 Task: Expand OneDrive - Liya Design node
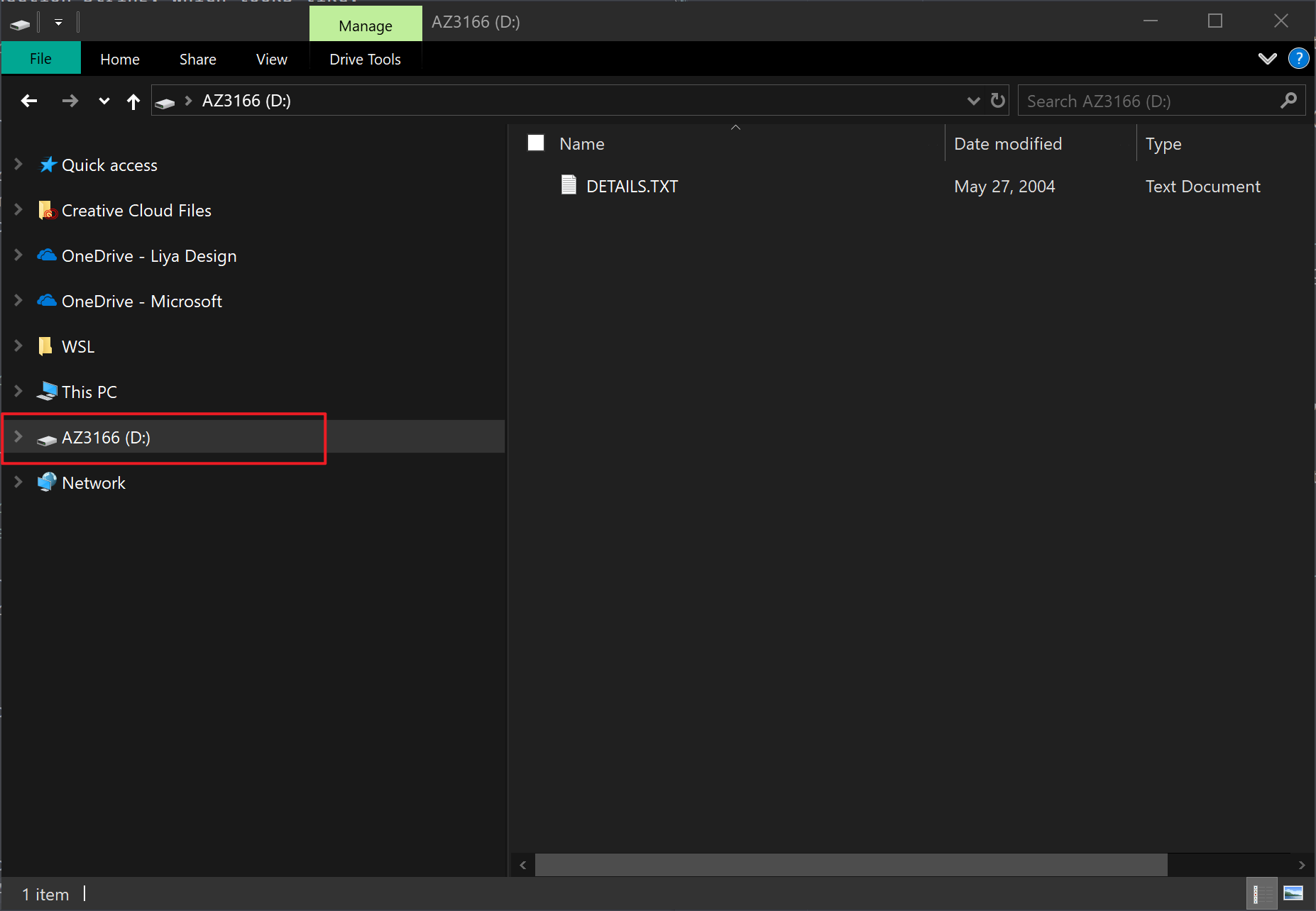pos(18,255)
